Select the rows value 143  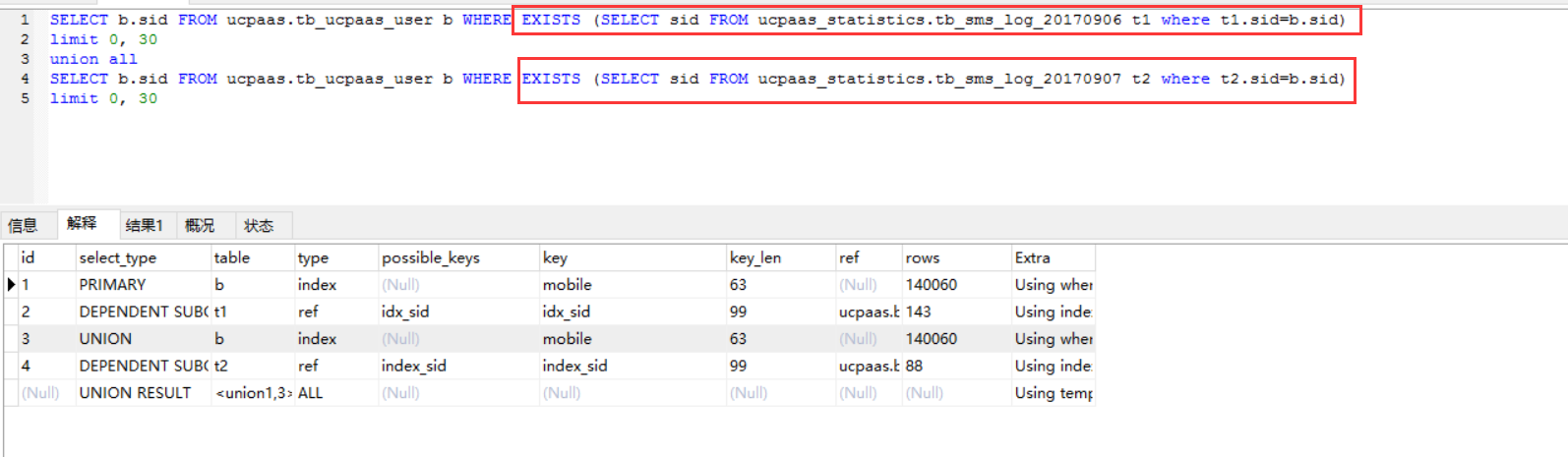click(x=956, y=312)
